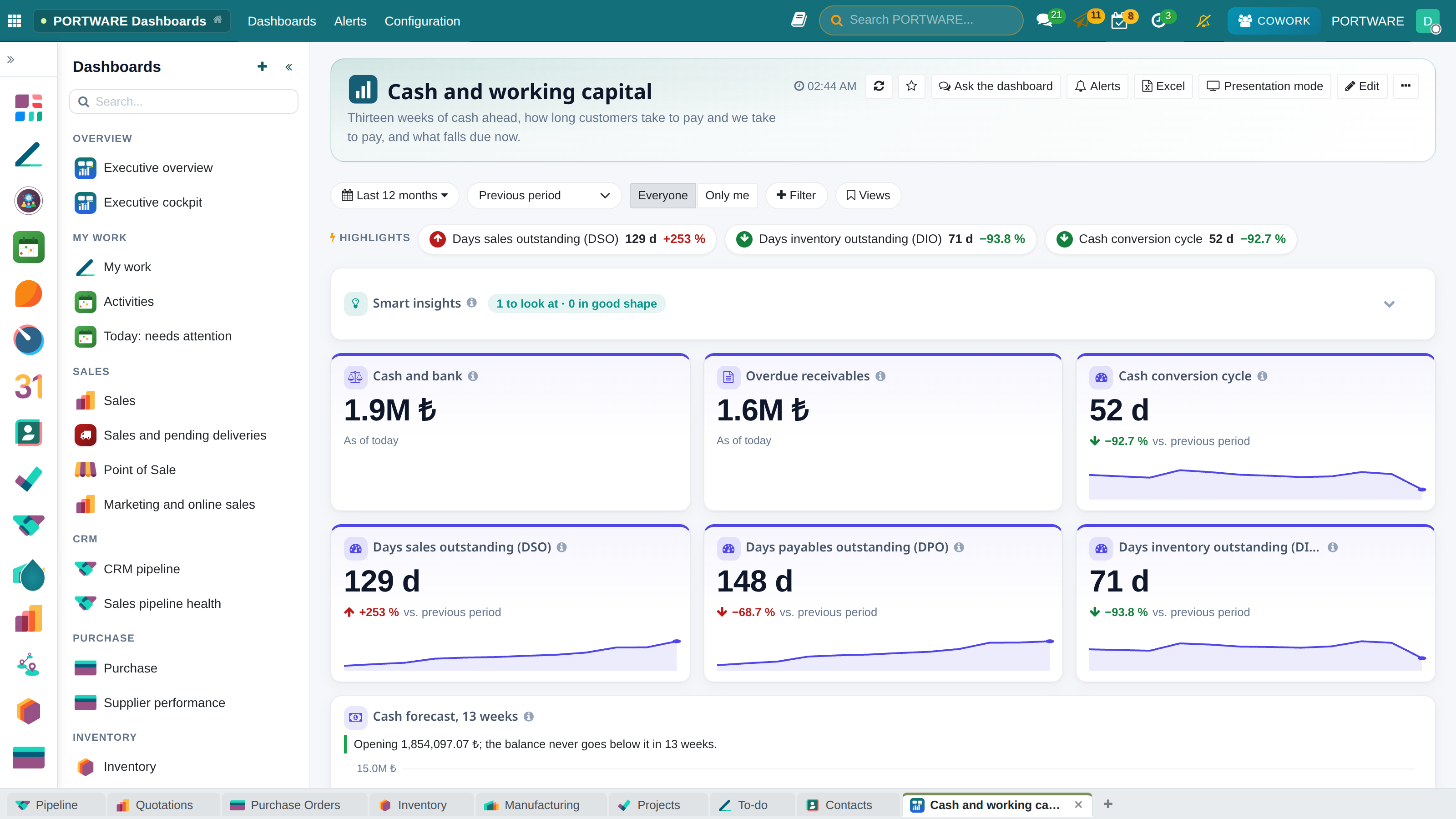The width and height of the screenshot is (1456, 819).
Task: Open chat messages icon with 21 badge
Action: coord(1045,21)
